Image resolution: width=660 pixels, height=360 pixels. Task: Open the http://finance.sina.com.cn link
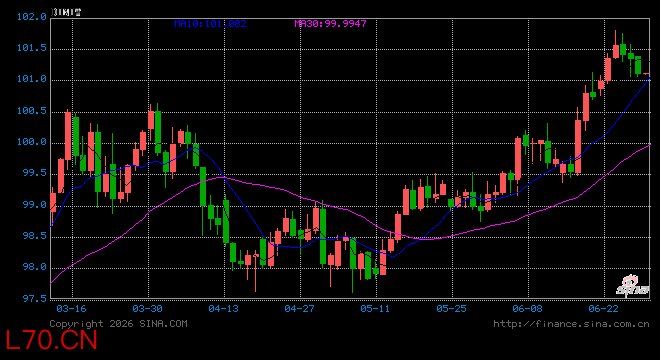coord(571,324)
